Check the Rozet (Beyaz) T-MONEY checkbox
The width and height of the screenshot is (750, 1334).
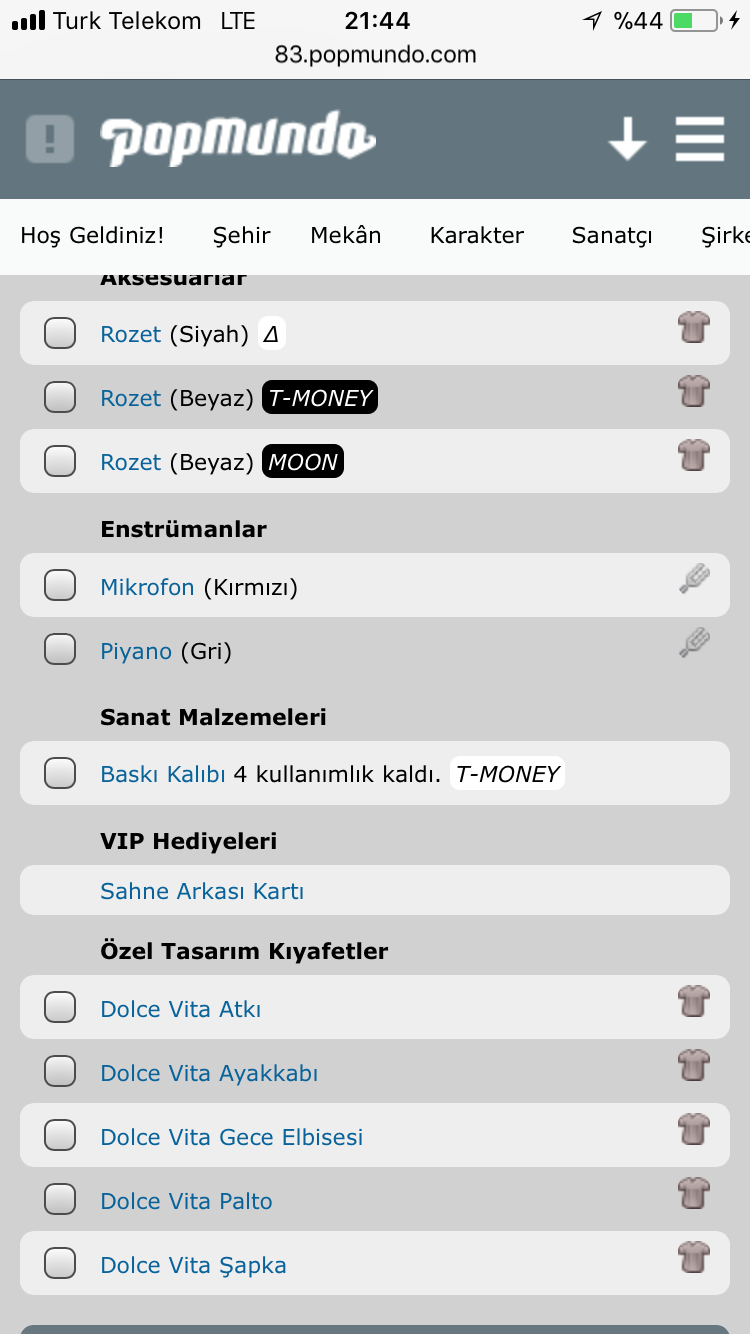pyautogui.click(x=60, y=398)
